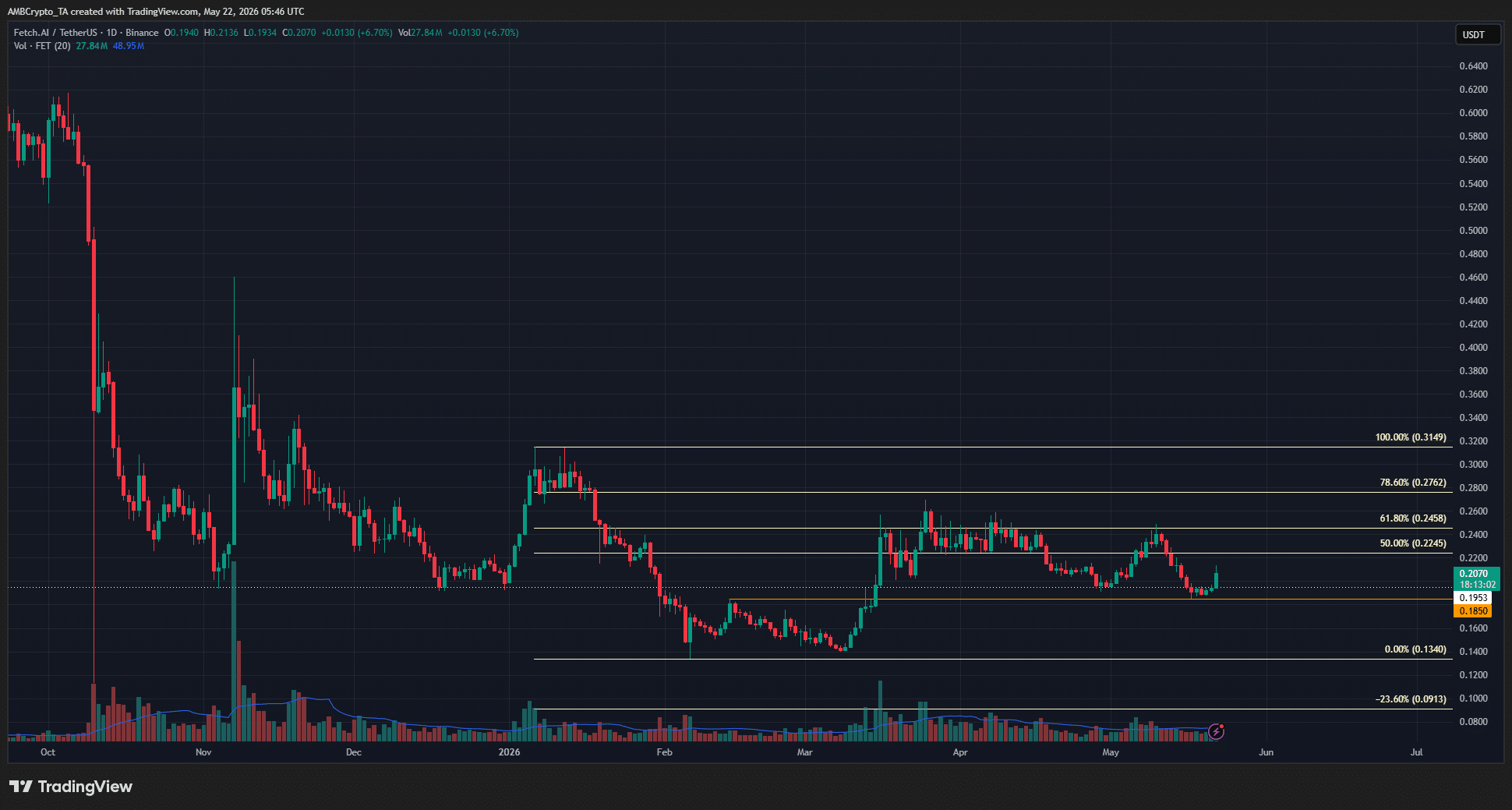
Task: Click the 48.95M volume average value
Action: 129,46
